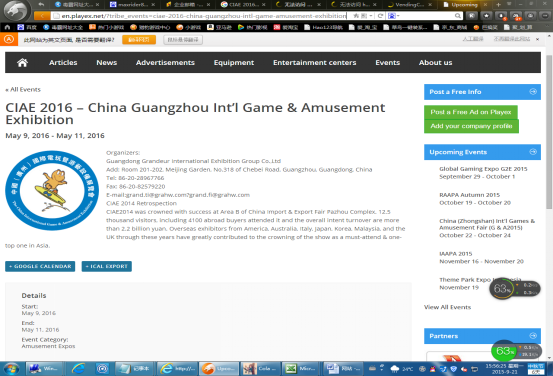The height and width of the screenshot is (376, 553).
Task: Click the View All Events link
Action: (447, 307)
